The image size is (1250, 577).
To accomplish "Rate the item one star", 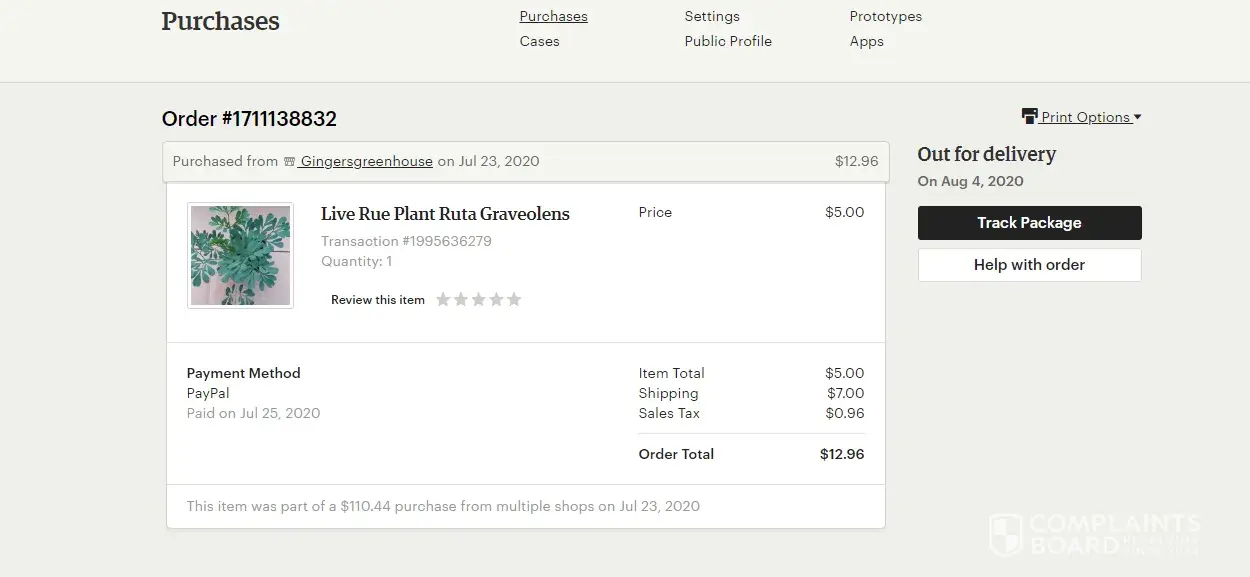I will coord(443,299).
